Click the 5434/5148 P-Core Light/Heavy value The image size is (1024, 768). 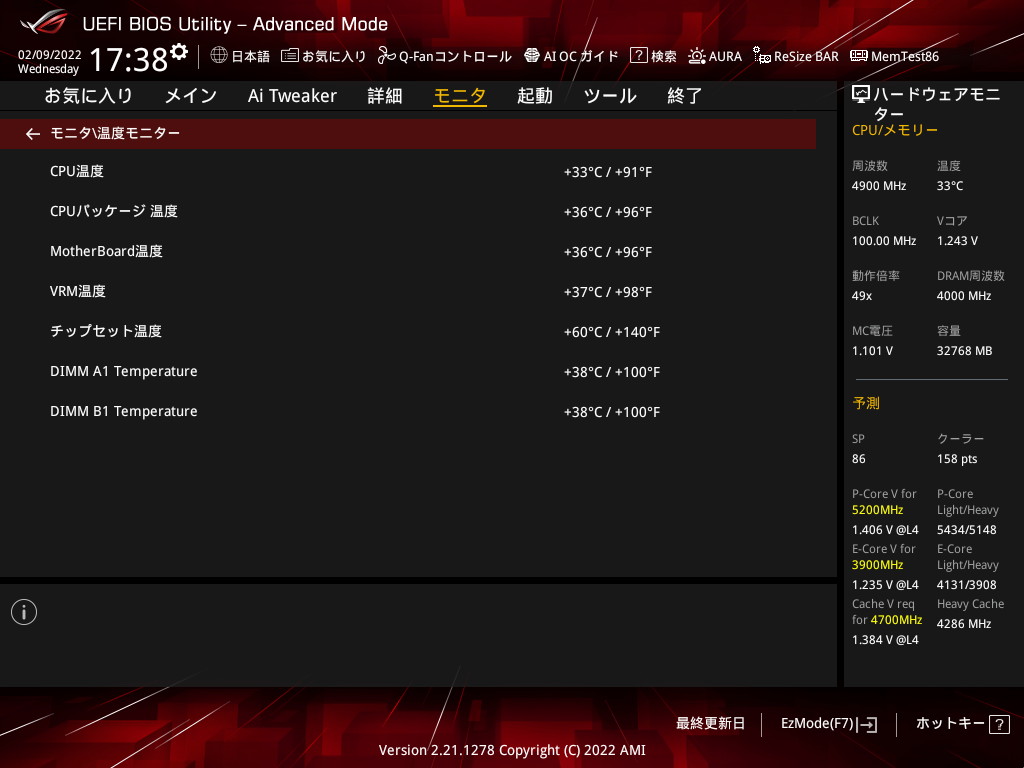tap(967, 530)
